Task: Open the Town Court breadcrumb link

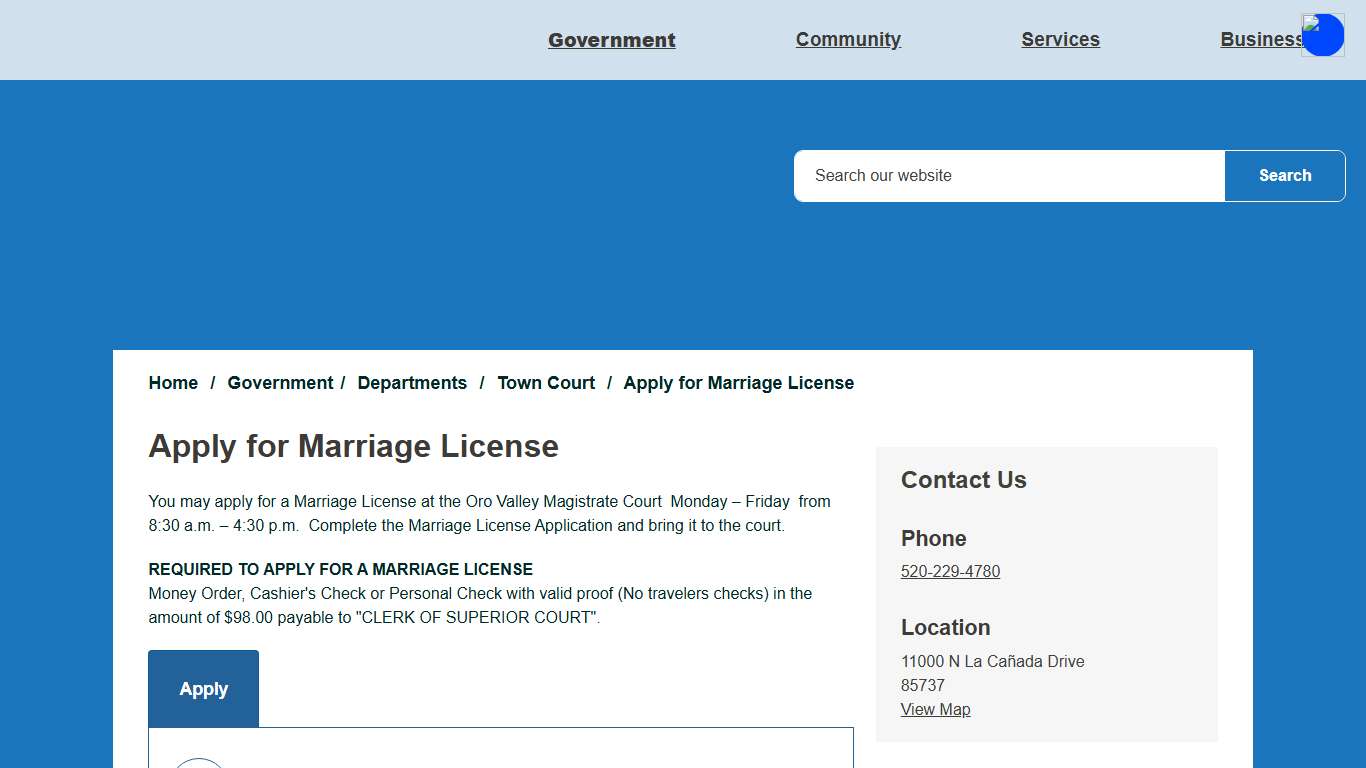Action: (x=546, y=383)
